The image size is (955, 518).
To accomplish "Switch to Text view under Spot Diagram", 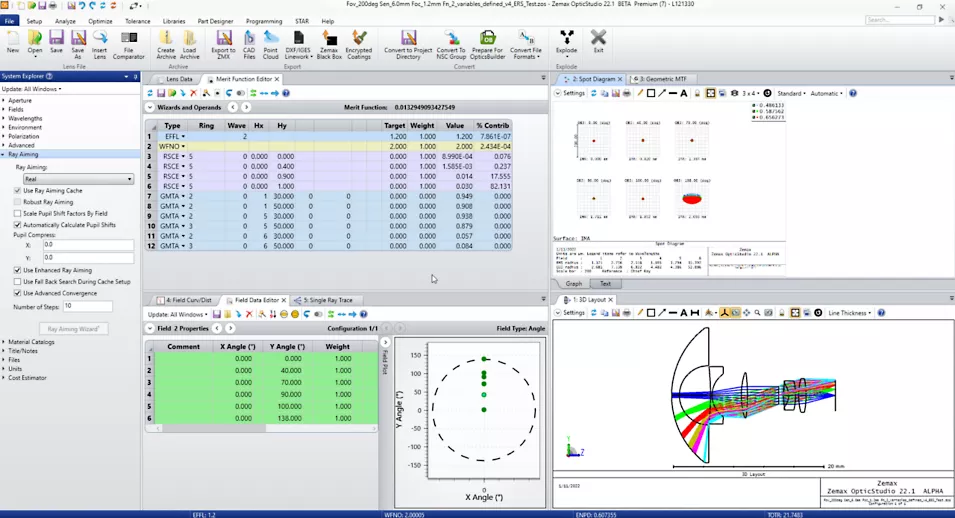I will tap(605, 283).
